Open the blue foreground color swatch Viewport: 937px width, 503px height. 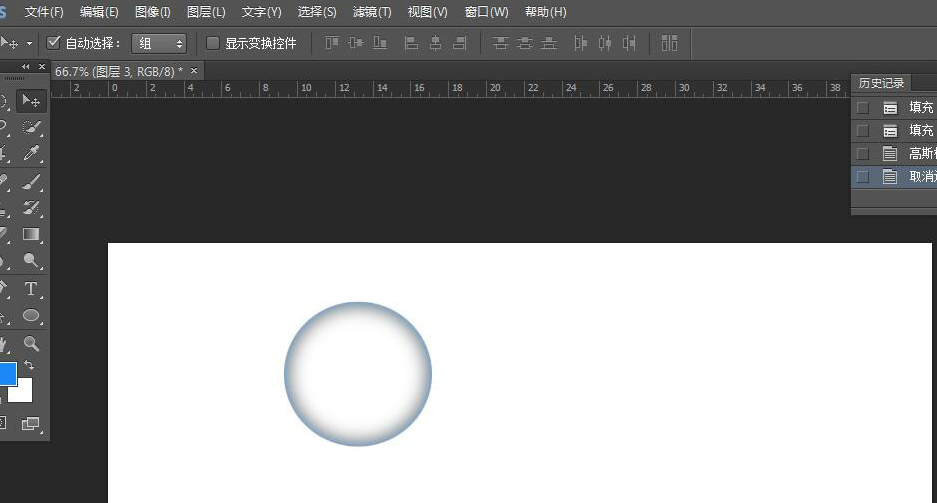click(7, 373)
